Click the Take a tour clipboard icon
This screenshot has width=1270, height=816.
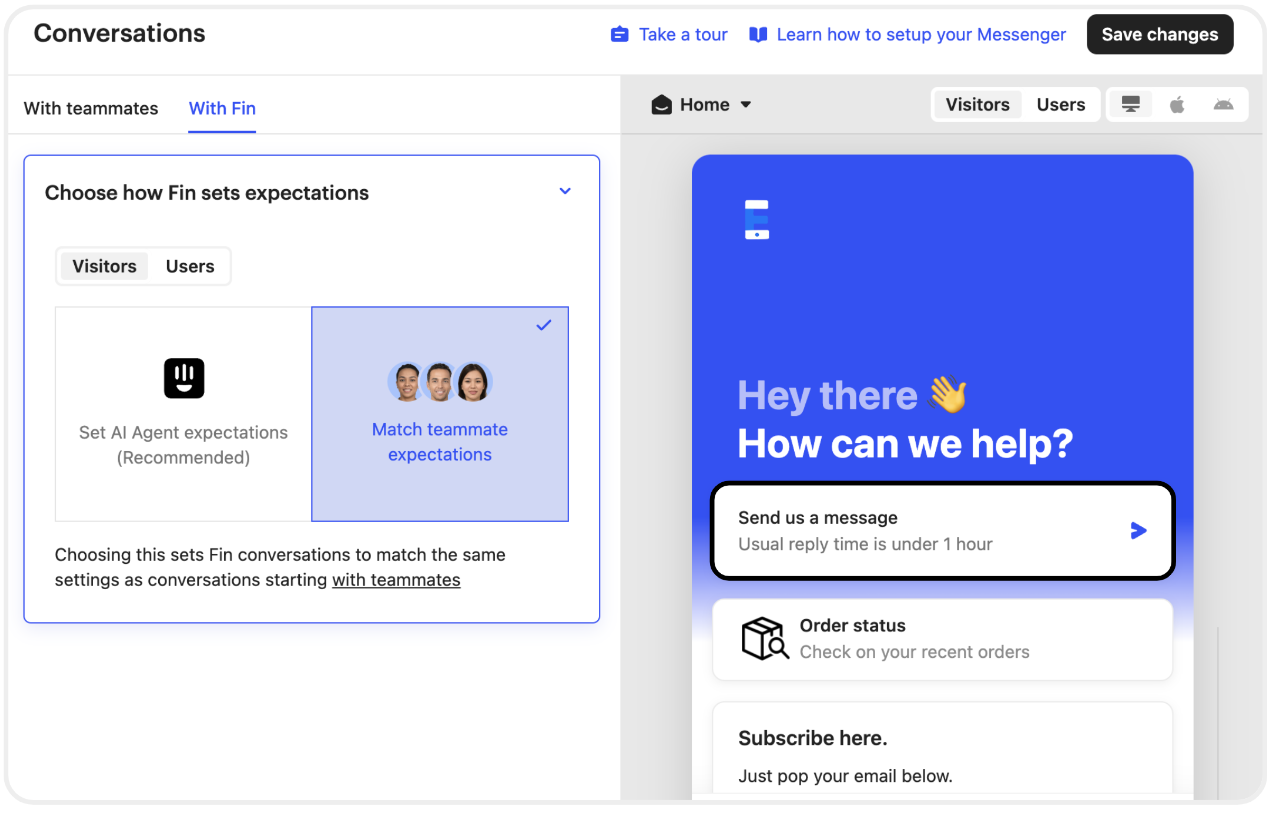620,34
